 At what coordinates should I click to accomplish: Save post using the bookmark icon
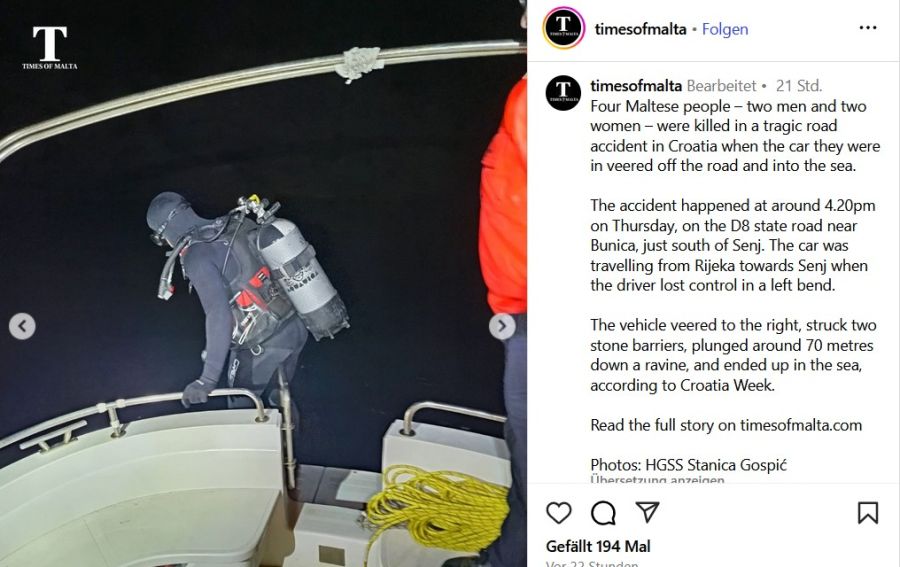tap(867, 512)
